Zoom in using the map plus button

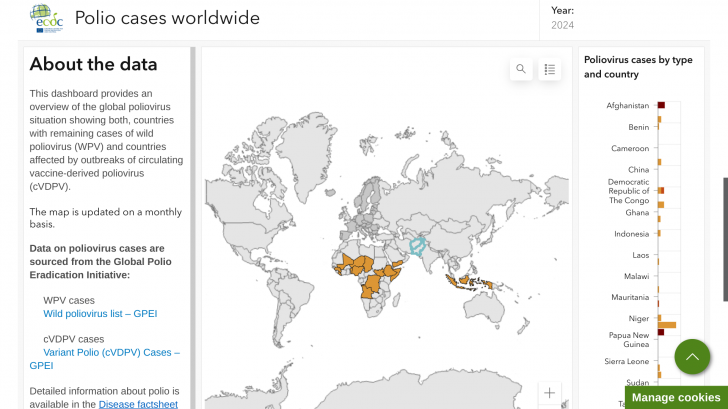pyautogui.click(x=548, y=393)
